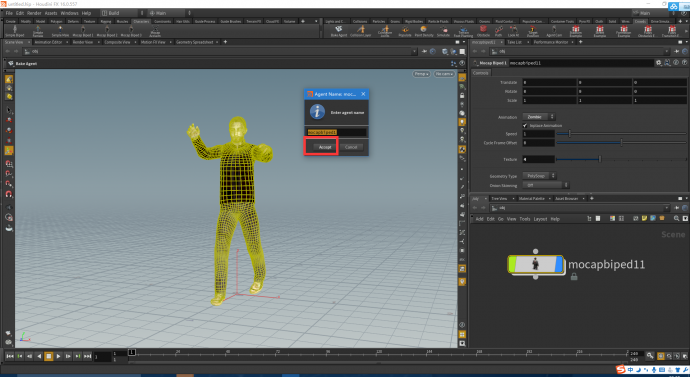Viewport: 690px width, 377px height.
Task: Click the Stadium Example shelf tool
Action: click(576, 31)
